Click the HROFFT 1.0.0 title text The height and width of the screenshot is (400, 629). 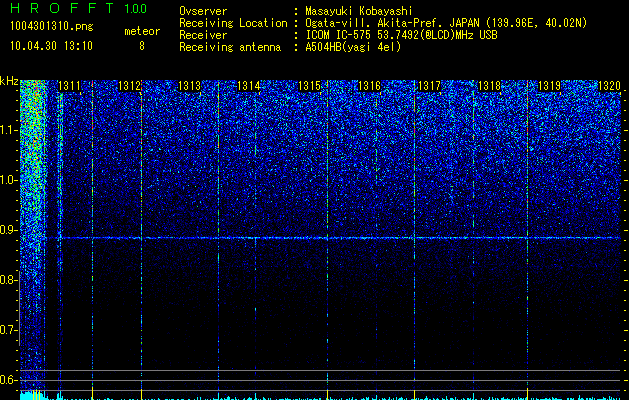[78, 8]
